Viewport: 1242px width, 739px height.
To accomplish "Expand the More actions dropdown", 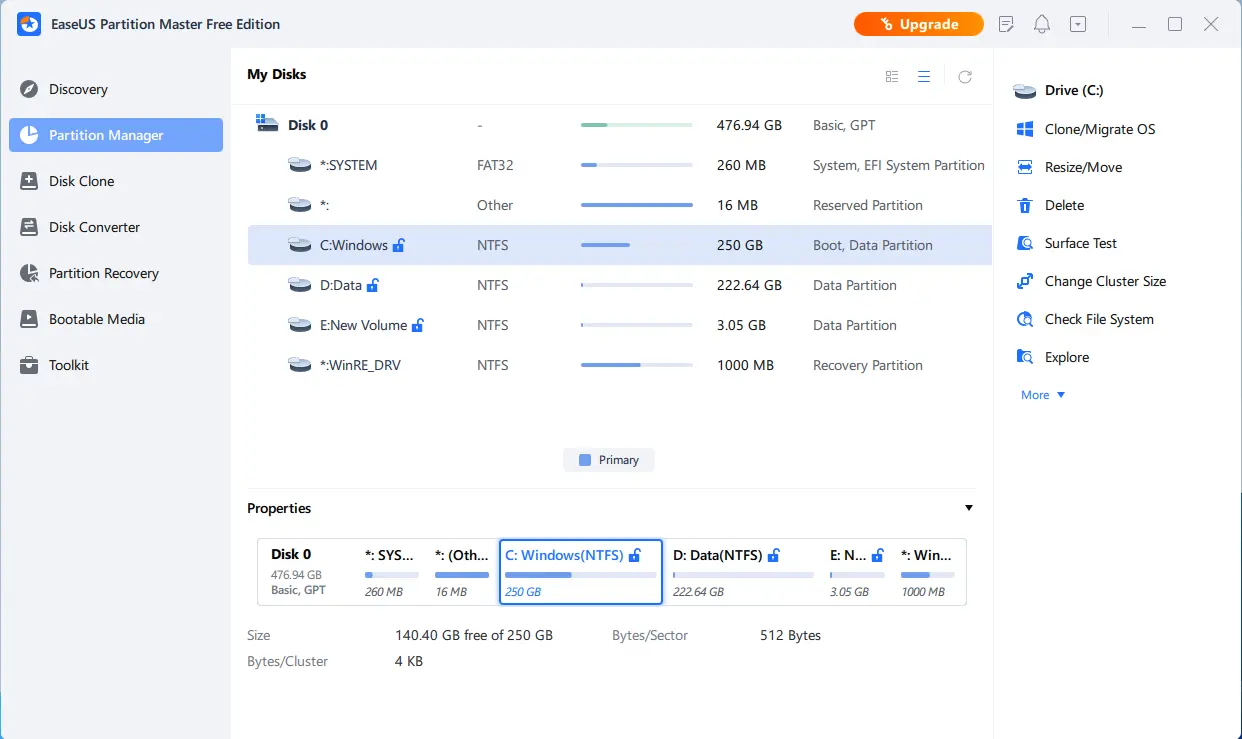I will (1043, 395).
